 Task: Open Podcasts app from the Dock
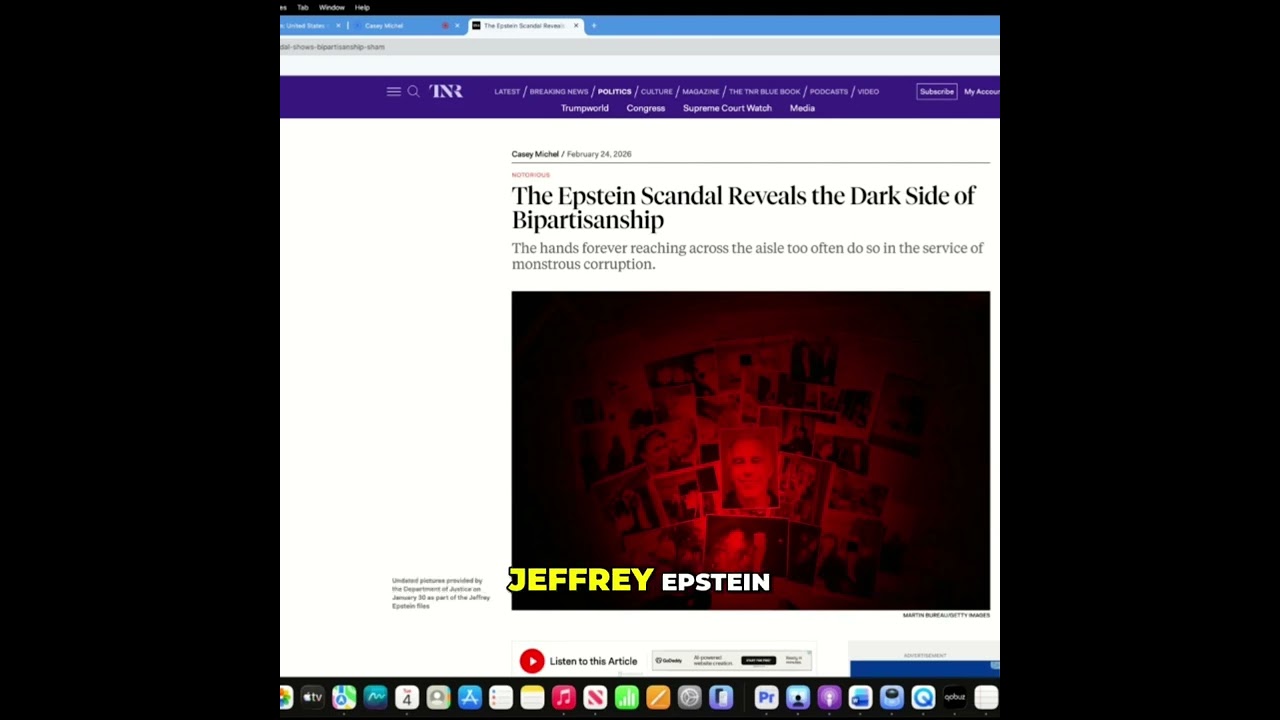pos(829,697)
